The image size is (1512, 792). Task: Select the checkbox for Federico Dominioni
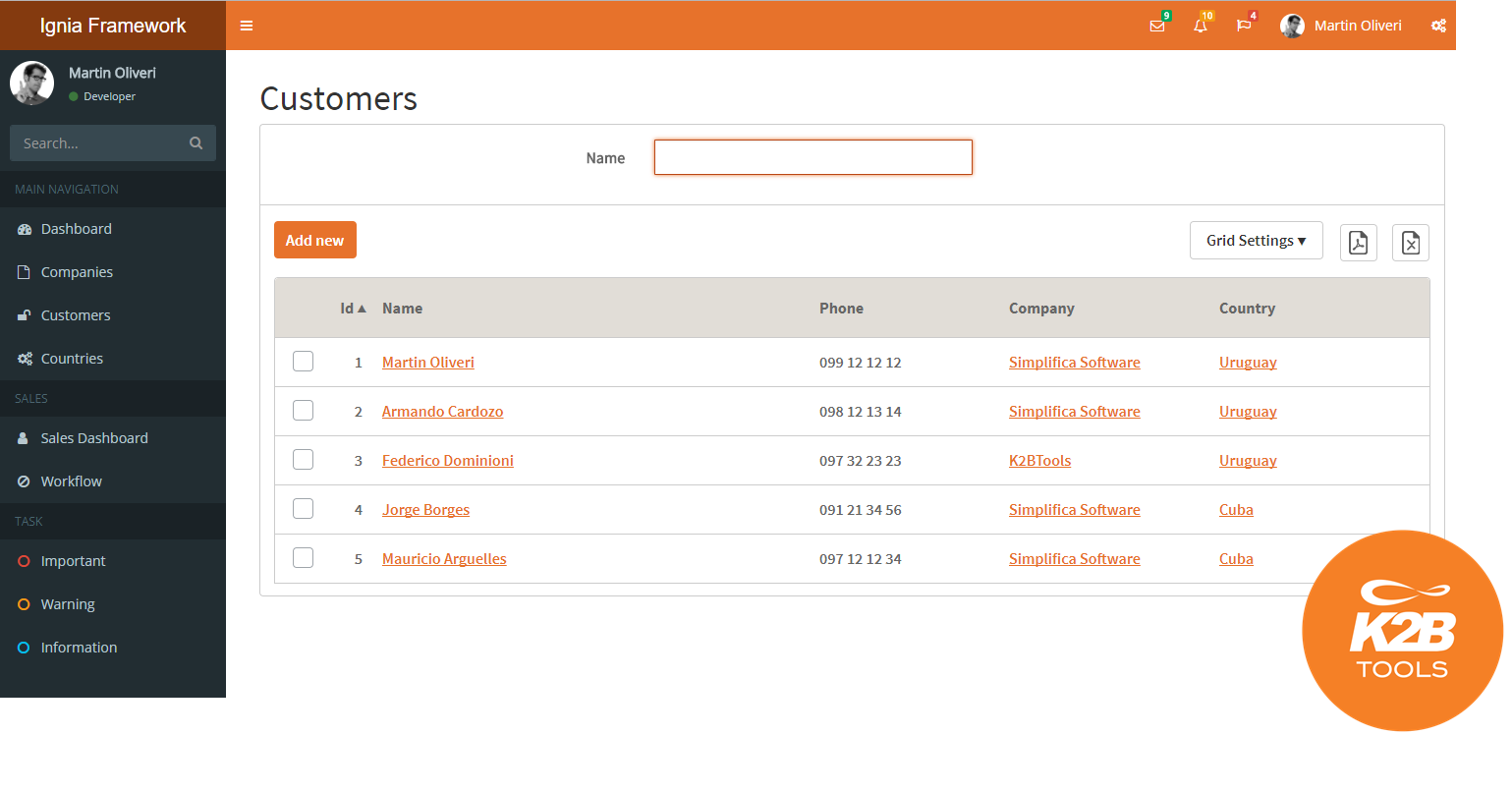[x=303, y=460]
